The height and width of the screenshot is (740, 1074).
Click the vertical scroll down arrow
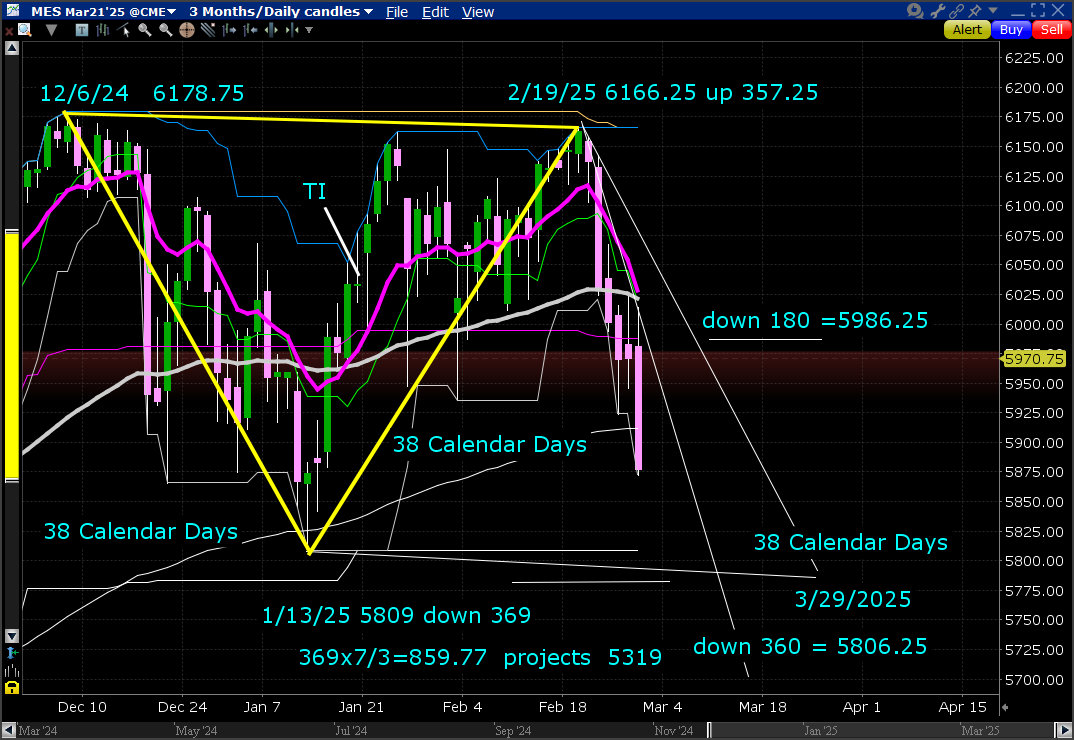[12, 636]
